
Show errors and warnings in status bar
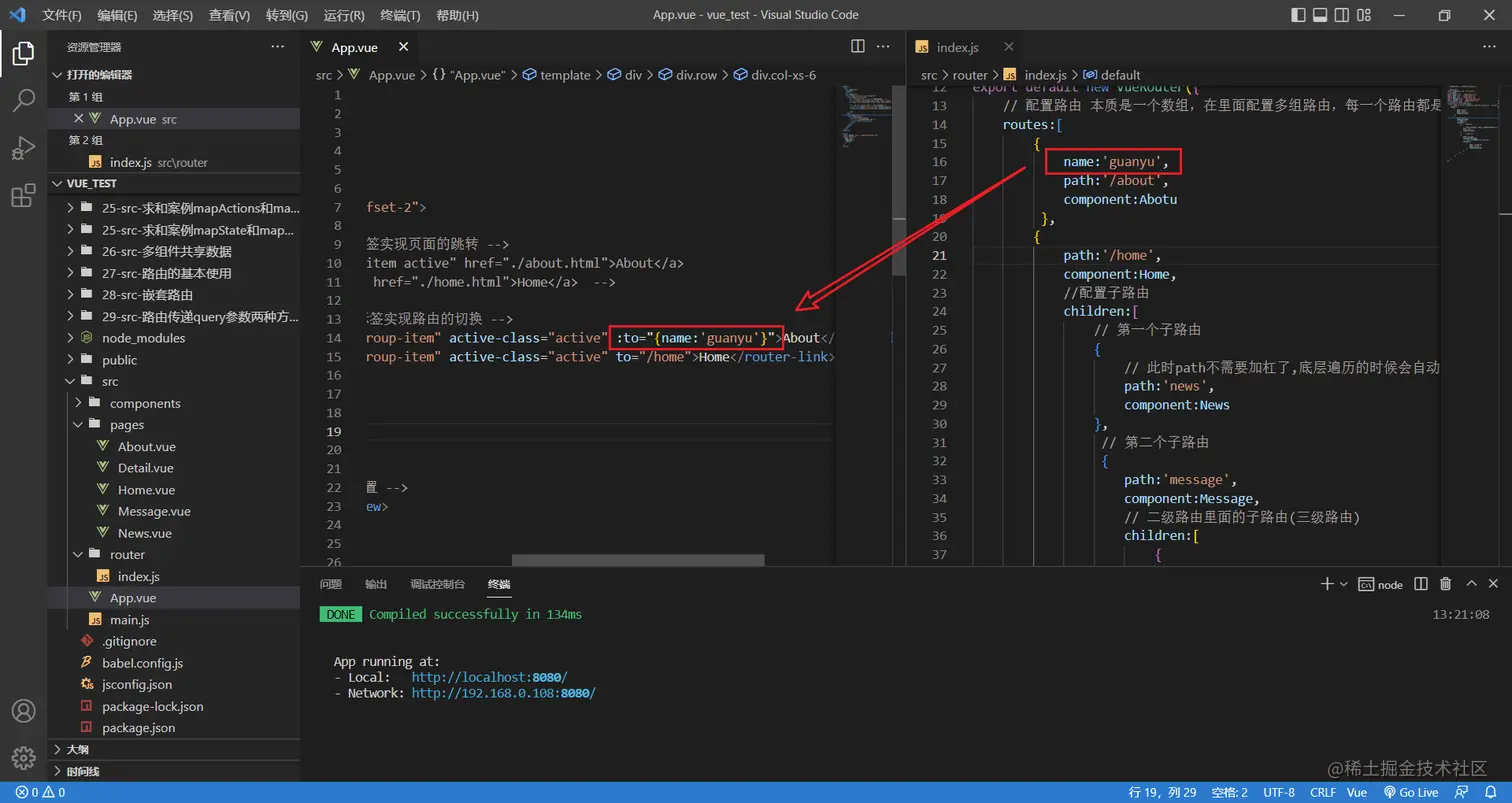click(40, 792)
